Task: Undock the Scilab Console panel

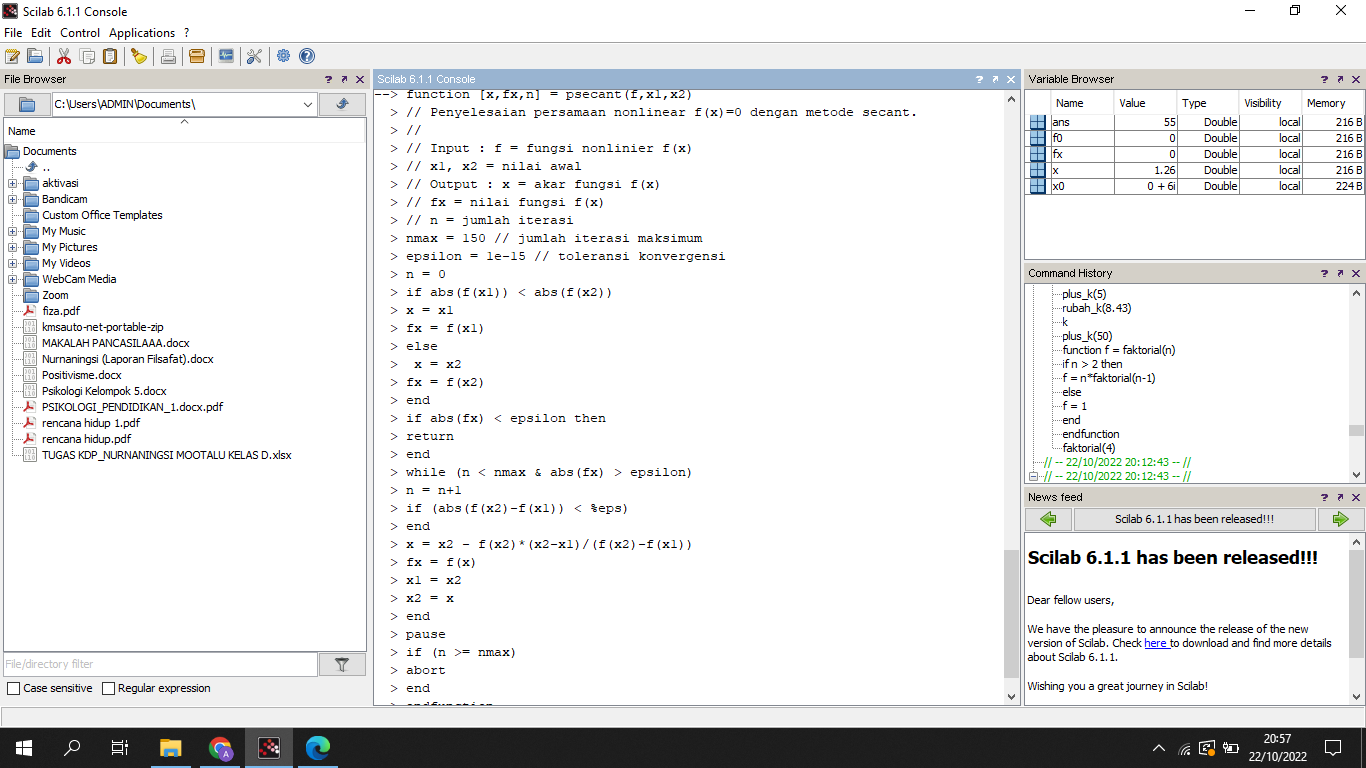Action: (x=995, y=79)
